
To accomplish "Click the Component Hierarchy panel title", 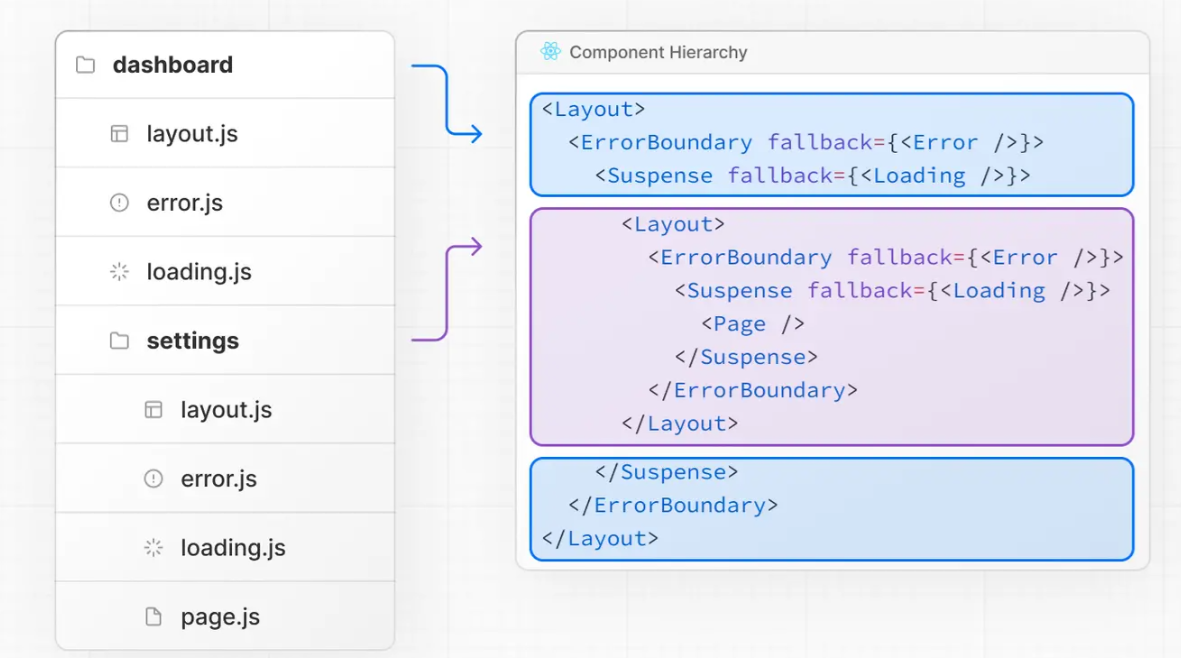I will (x=658, y=52).
